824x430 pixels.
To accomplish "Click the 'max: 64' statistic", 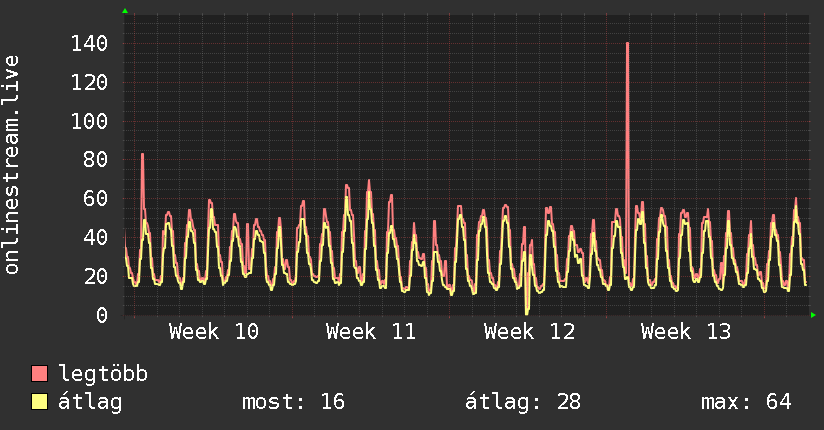I will (746, 402).
